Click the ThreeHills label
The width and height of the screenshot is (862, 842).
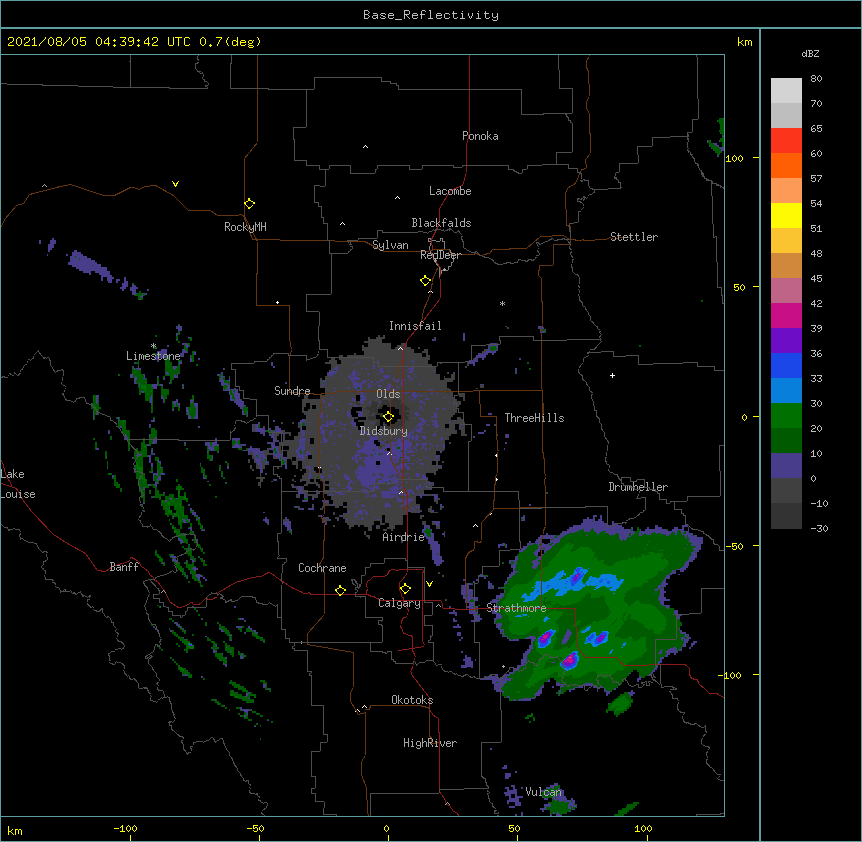534,418
